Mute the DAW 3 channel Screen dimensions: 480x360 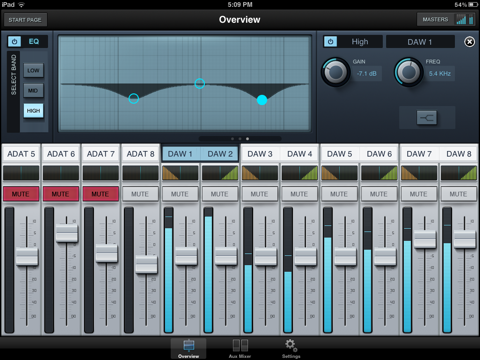(x=259, y=194)
